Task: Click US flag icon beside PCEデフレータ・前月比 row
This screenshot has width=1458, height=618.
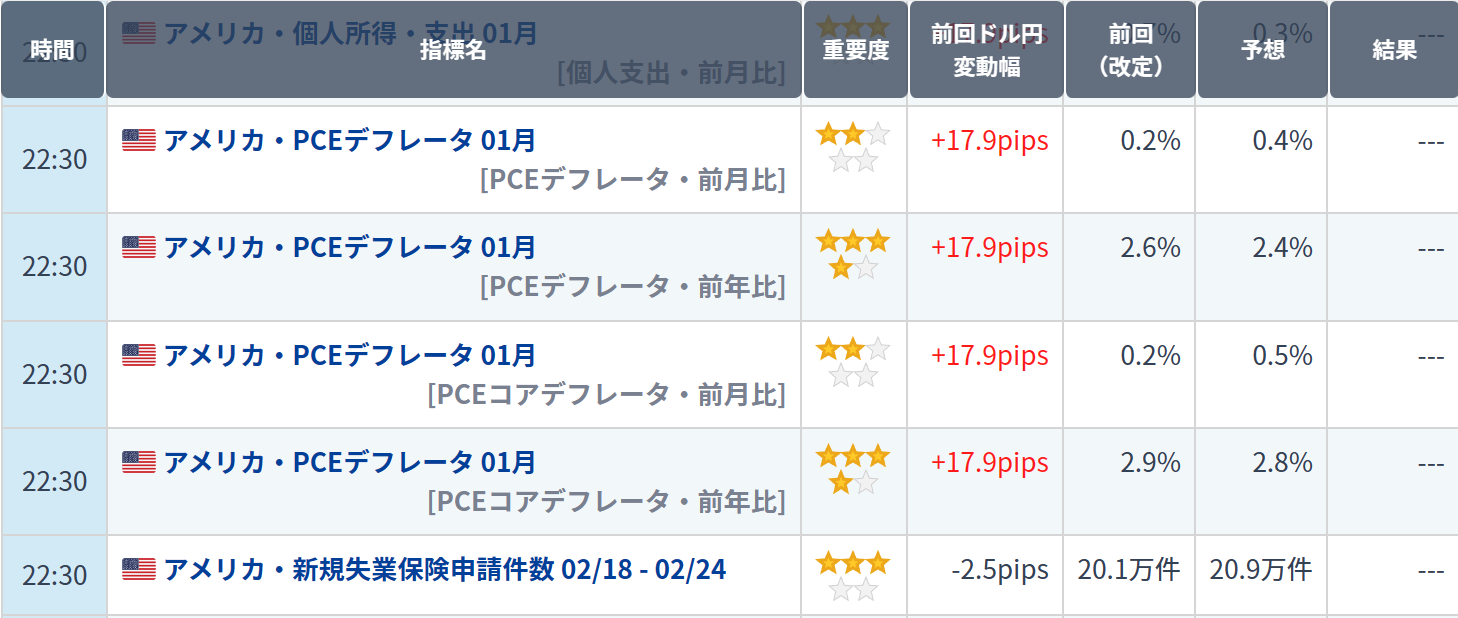Action: [x=139, y=140]
